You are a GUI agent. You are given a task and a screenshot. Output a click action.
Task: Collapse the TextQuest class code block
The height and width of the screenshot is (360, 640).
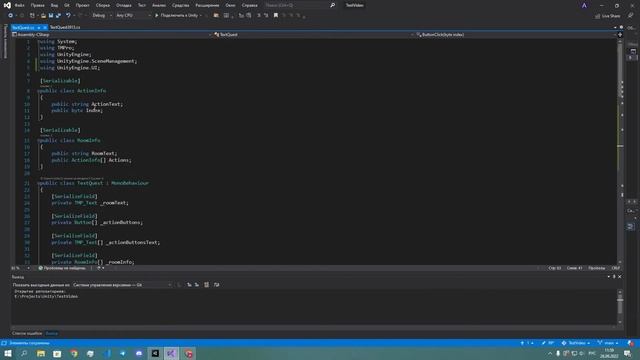(x=38, y=183)
